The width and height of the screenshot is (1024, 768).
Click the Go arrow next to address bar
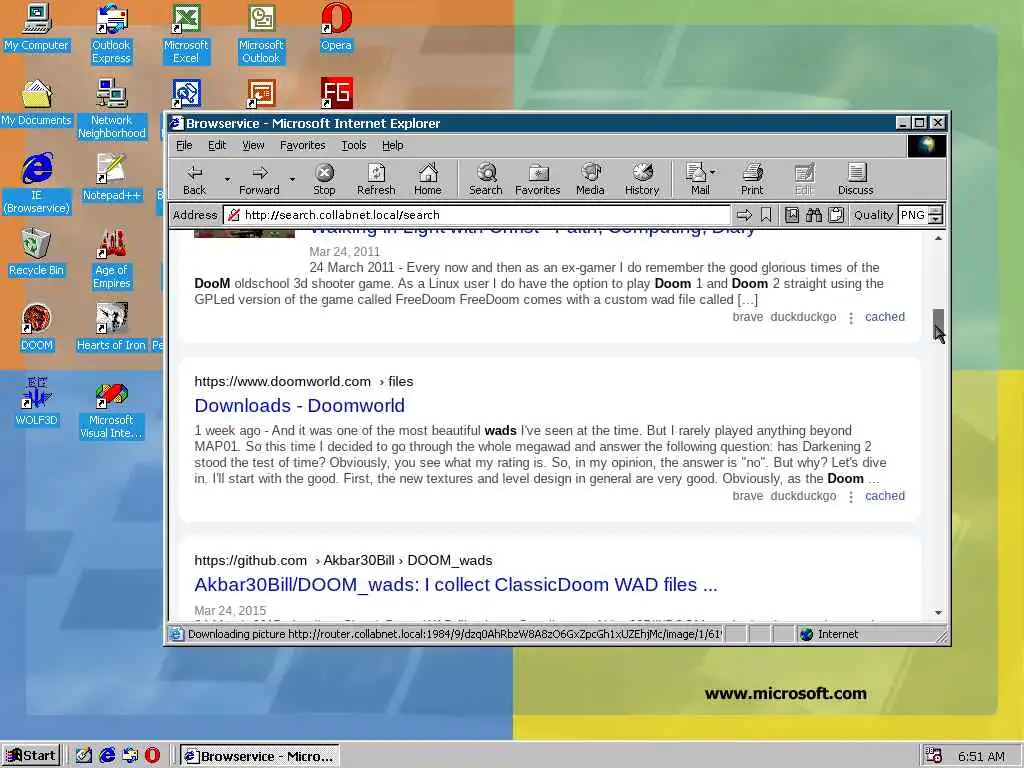tap(744, 215)
